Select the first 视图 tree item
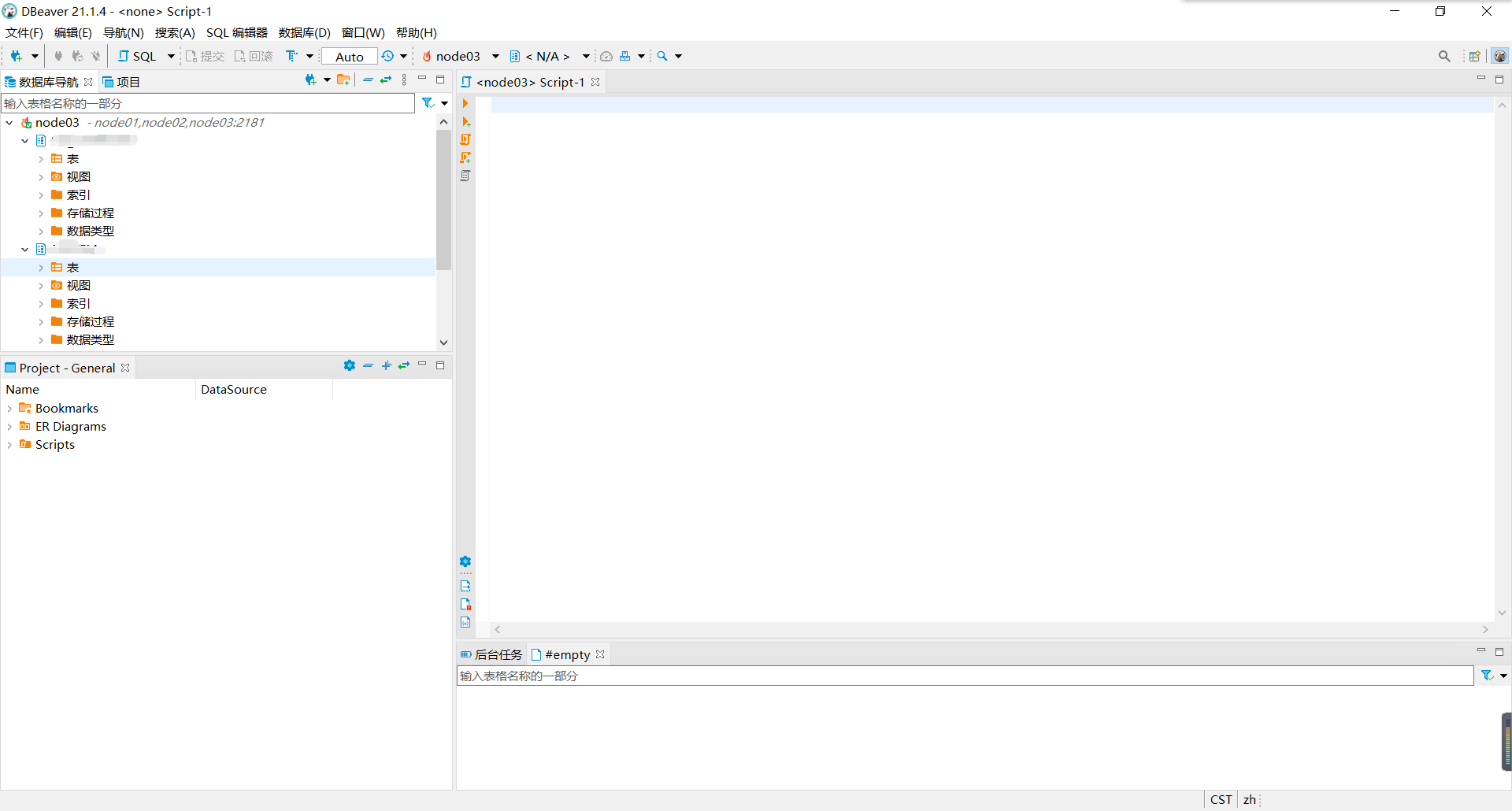1512x811 pixels. coord(78,177)
